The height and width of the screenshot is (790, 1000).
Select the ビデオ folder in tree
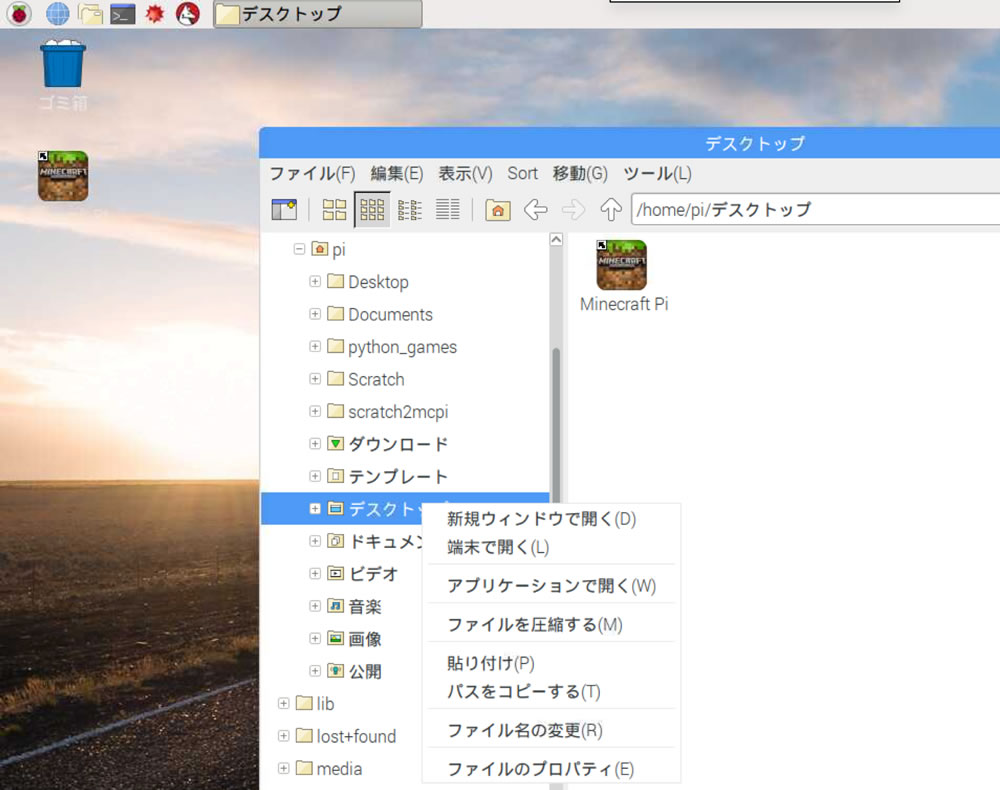362,574
